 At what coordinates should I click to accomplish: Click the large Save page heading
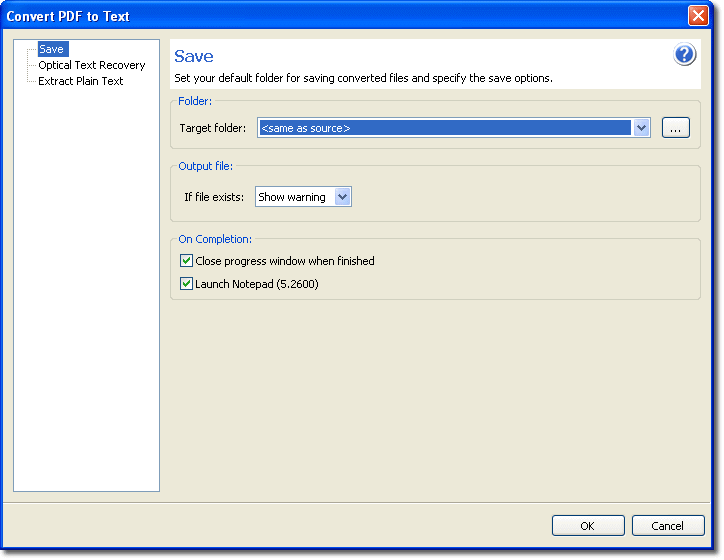click(193, 57)
